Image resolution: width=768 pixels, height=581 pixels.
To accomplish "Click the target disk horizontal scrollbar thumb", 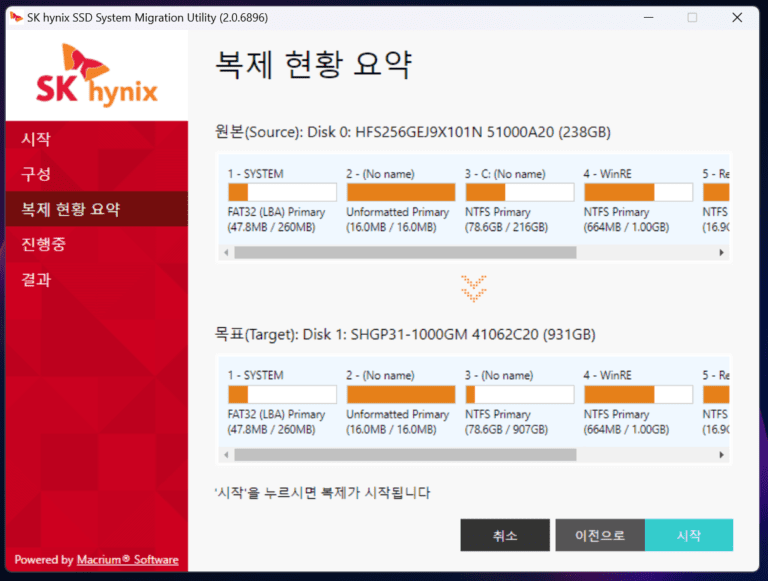I will click(405, 455).
